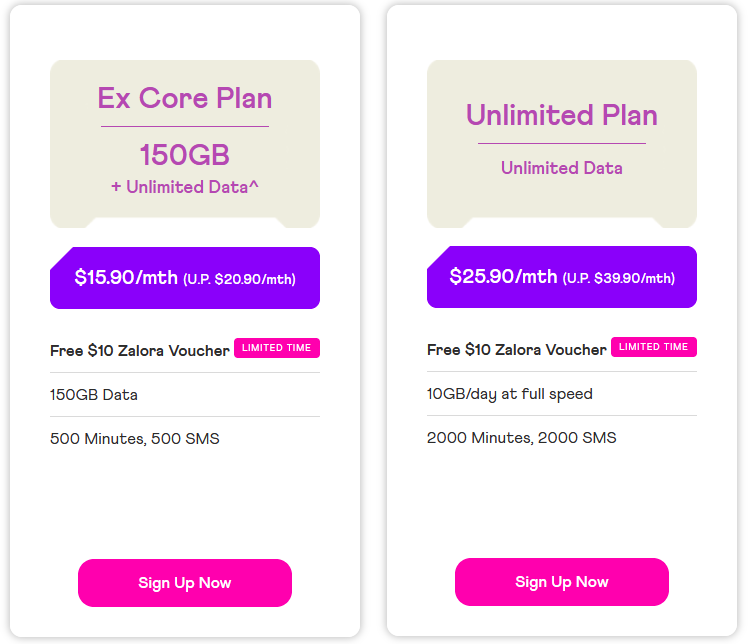
Task: Click '10GB/day at full speed' feature row
Action: [509, 394]
